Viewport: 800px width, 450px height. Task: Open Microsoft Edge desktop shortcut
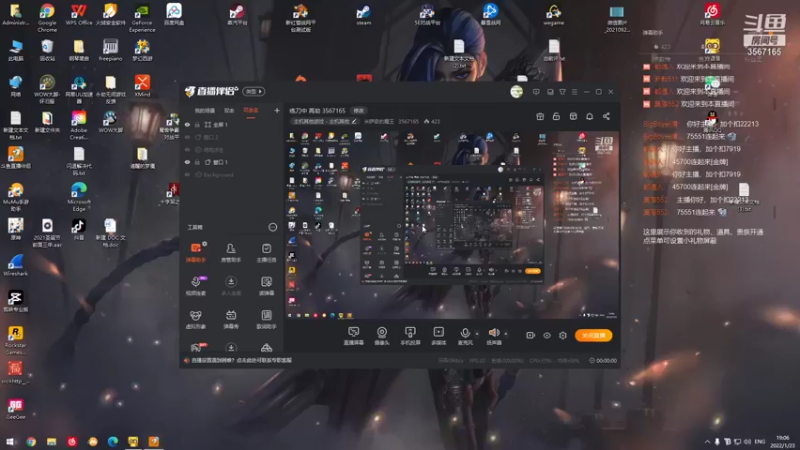[79, 196]
